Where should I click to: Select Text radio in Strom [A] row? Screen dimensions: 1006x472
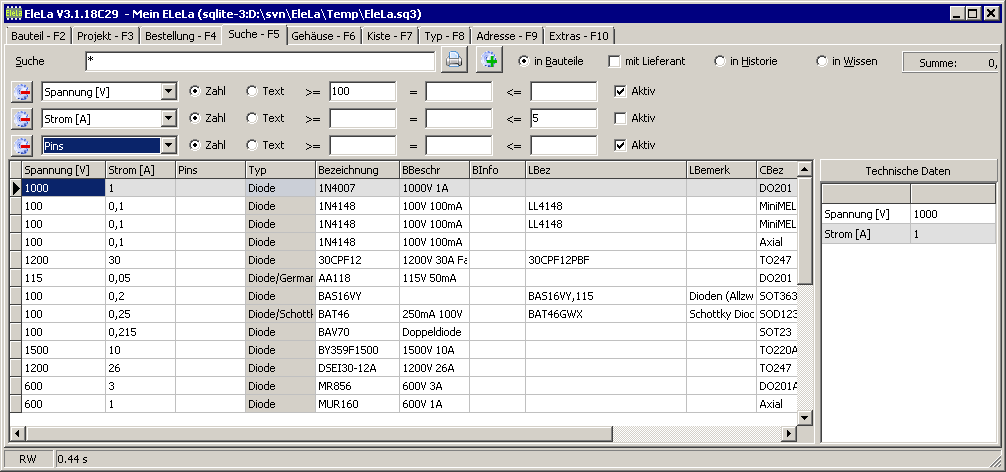[252, 119]
